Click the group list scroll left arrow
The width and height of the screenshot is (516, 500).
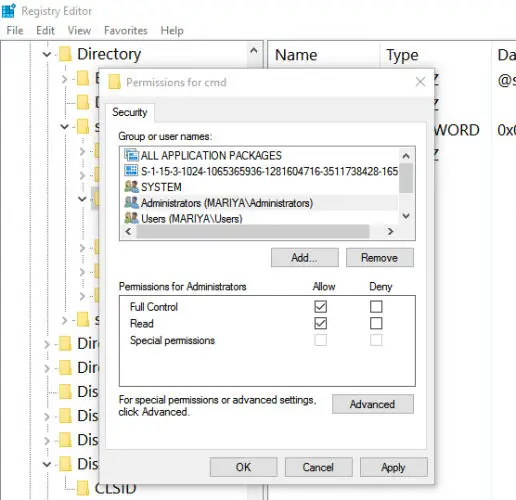tap(128, 231)
